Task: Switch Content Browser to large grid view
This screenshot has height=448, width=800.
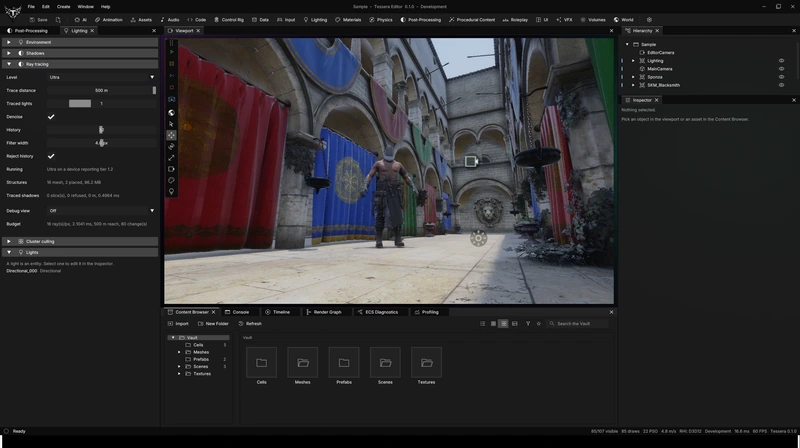Action: point(504,323)
